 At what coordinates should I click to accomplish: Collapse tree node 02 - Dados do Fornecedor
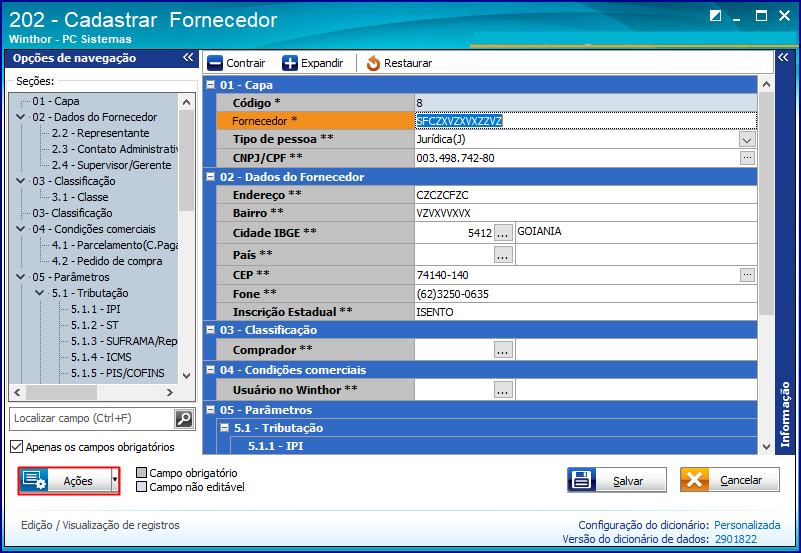pyautogui.click(x=21, y=117)
